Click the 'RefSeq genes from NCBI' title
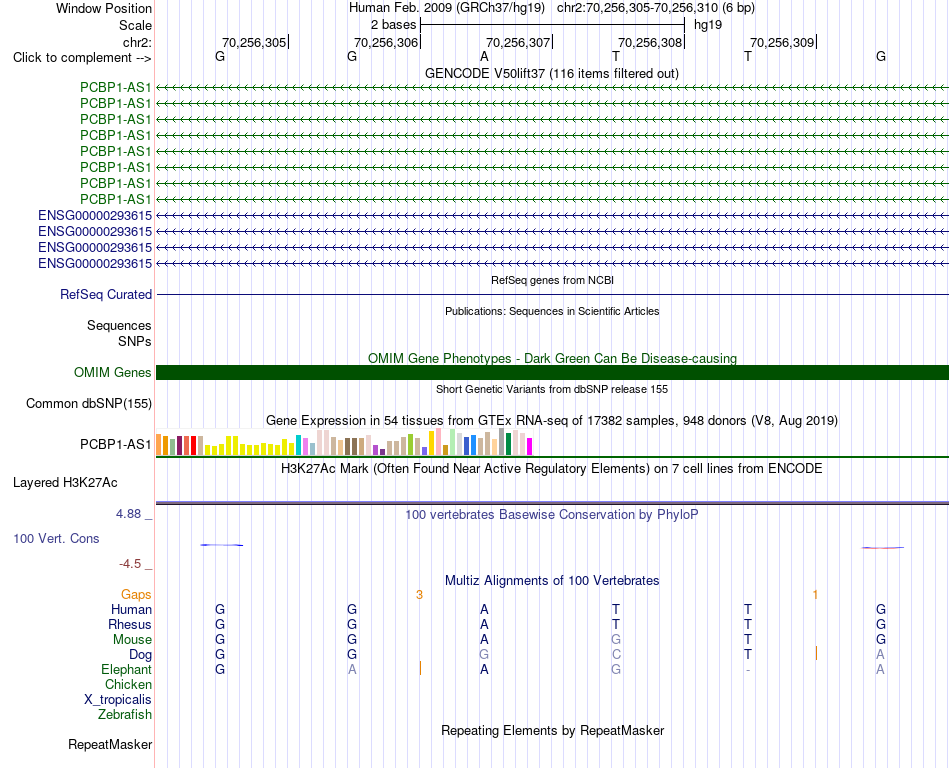950x768 pixels. click(x=552, y=280)
